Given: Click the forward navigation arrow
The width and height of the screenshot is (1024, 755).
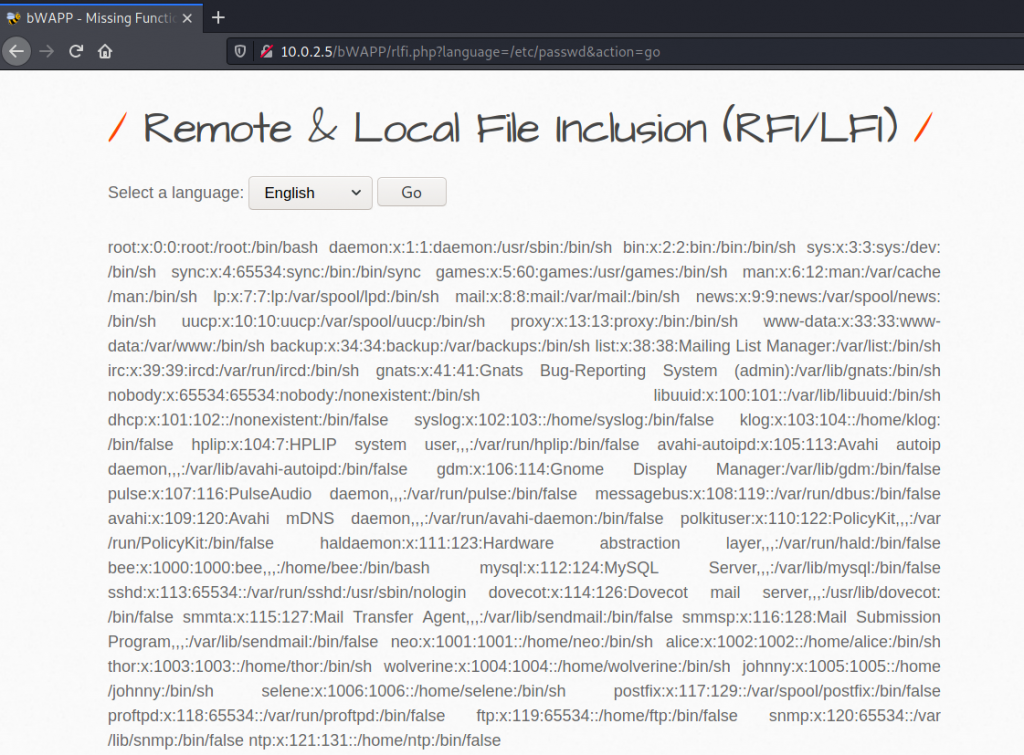Looking at the screenshot, I should (46, 51).
